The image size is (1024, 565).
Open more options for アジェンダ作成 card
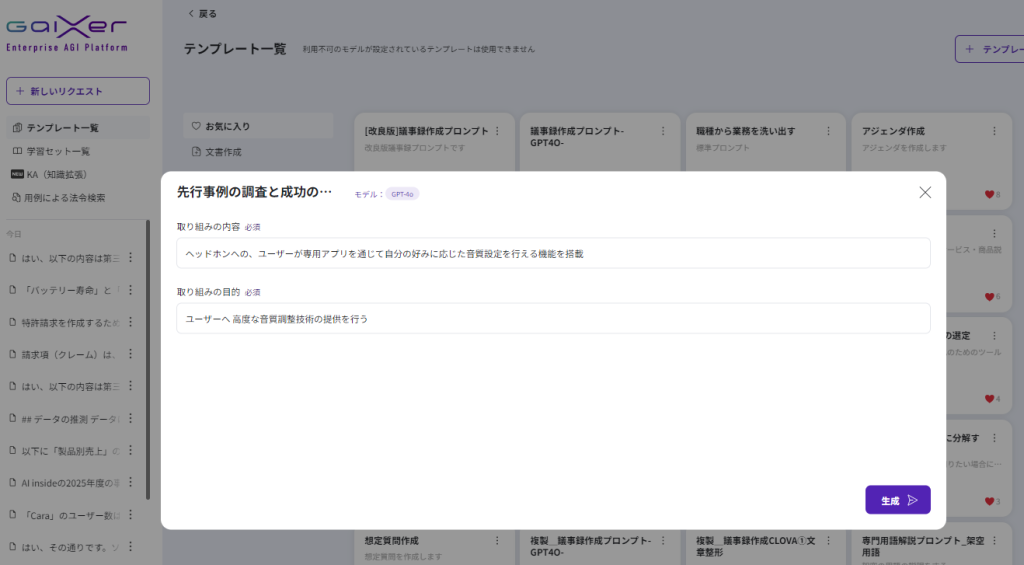(994, 131)
